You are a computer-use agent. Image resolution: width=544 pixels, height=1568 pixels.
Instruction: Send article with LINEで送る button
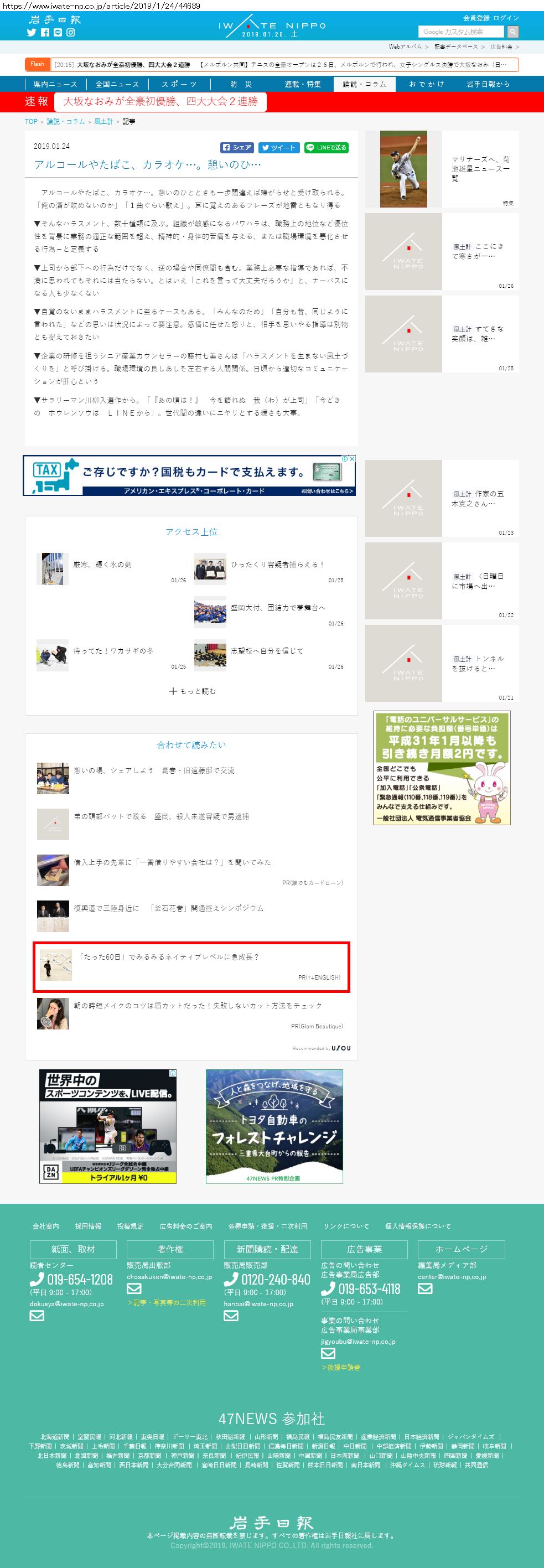coord(326,147)
